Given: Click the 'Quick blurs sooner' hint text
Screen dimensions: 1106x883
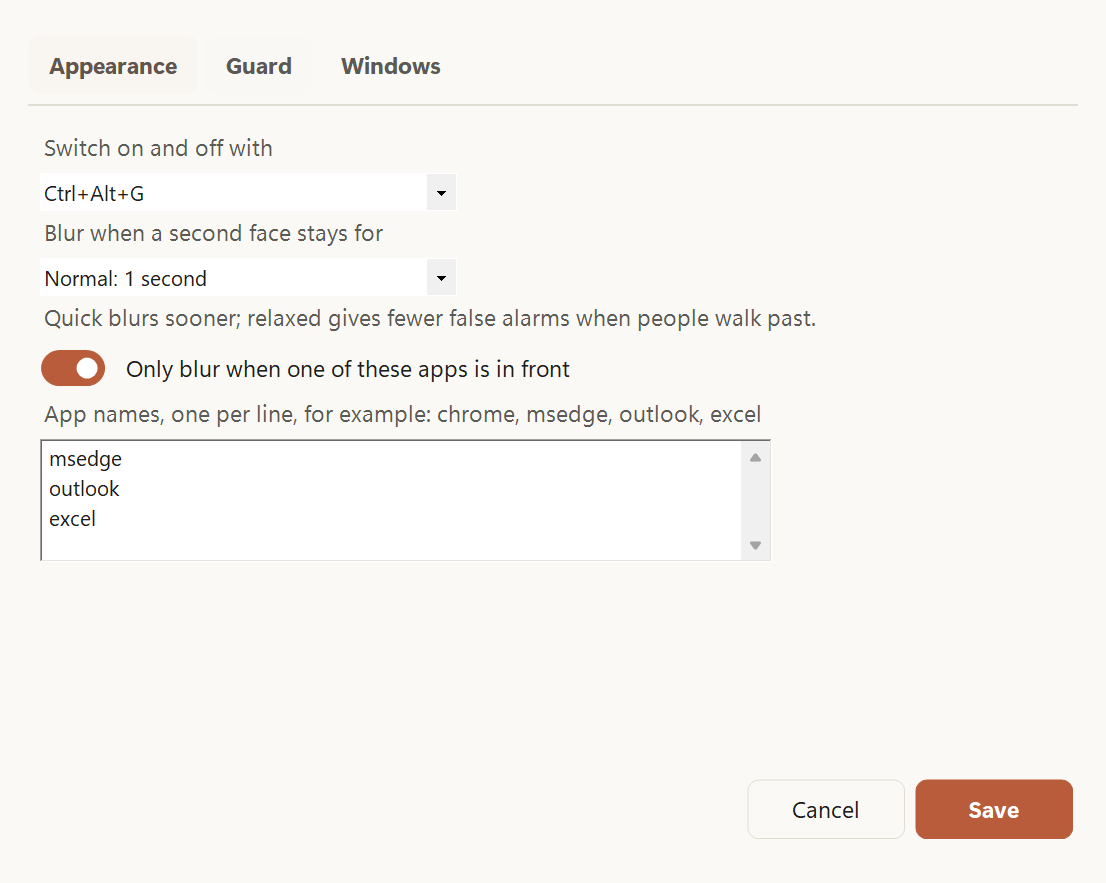Looking at the screenshot, I should click(430, 318).
